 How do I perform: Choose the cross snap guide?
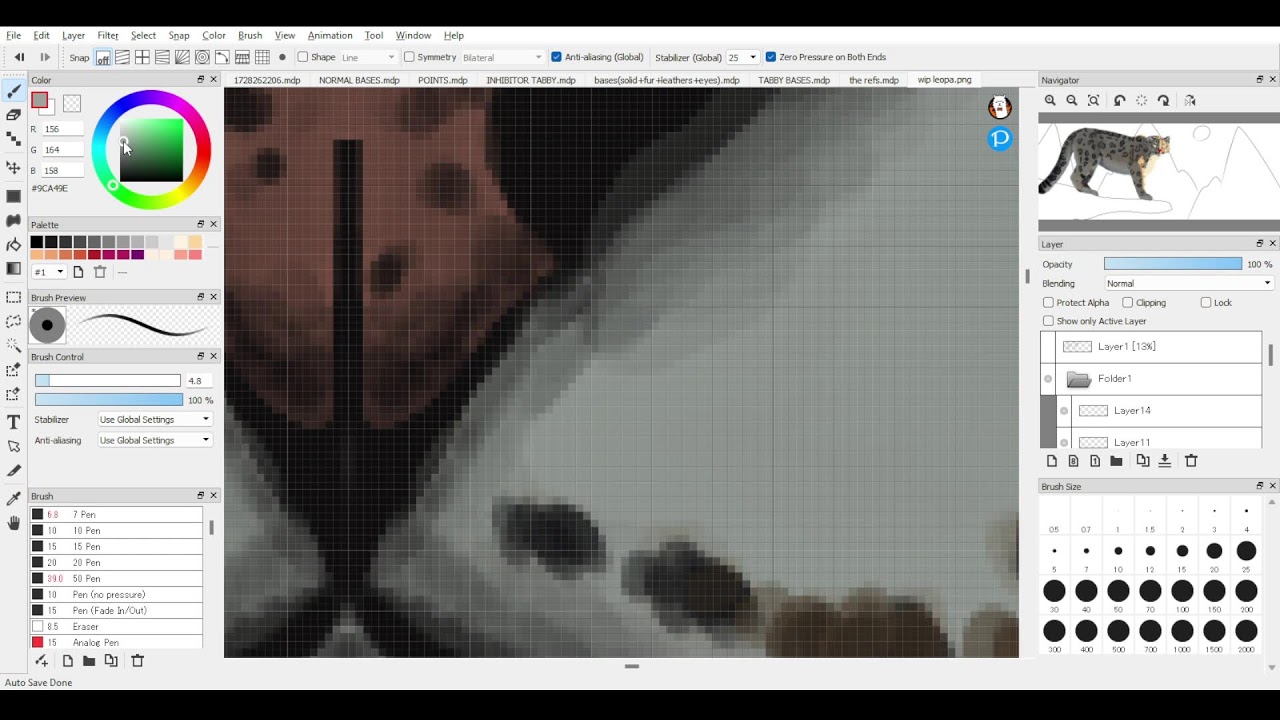click(x=142, y=57)
